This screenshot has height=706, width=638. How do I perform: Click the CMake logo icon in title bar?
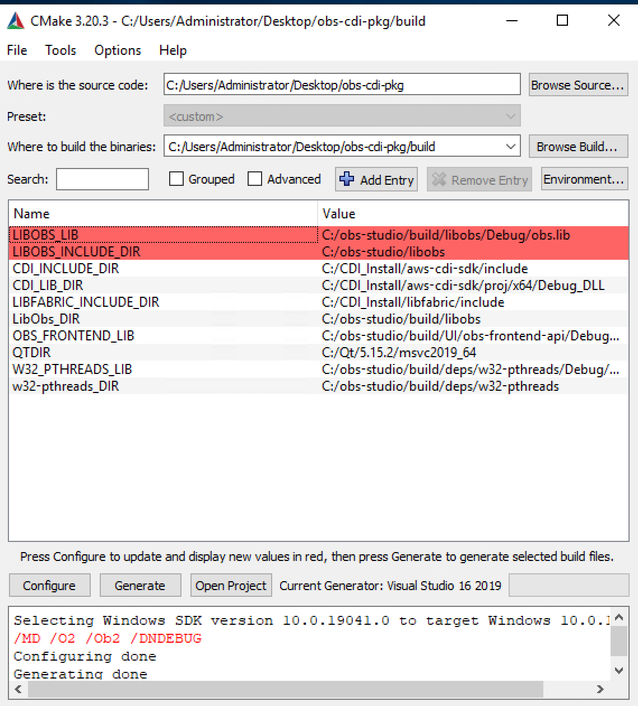pyautogui.click(x=16, y=21)
